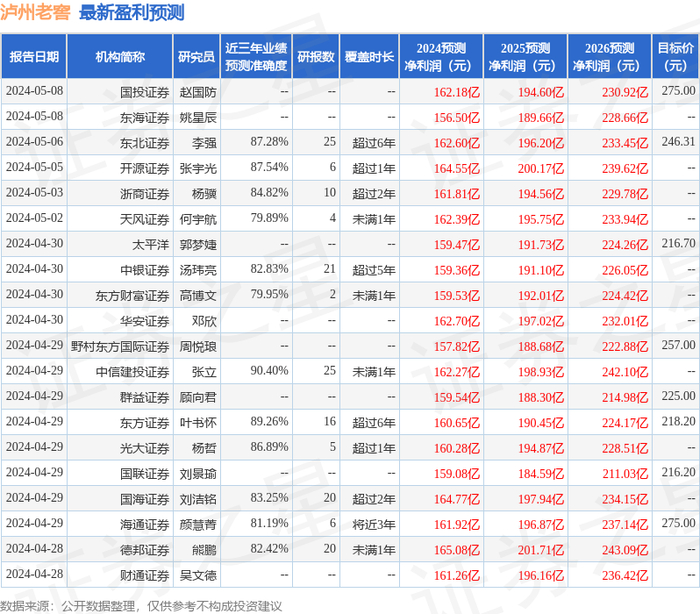Image resolution: width=700 pixels, height=614 pixels.
Task: Select the 2024预测净利润 column header
Action: 441,56
